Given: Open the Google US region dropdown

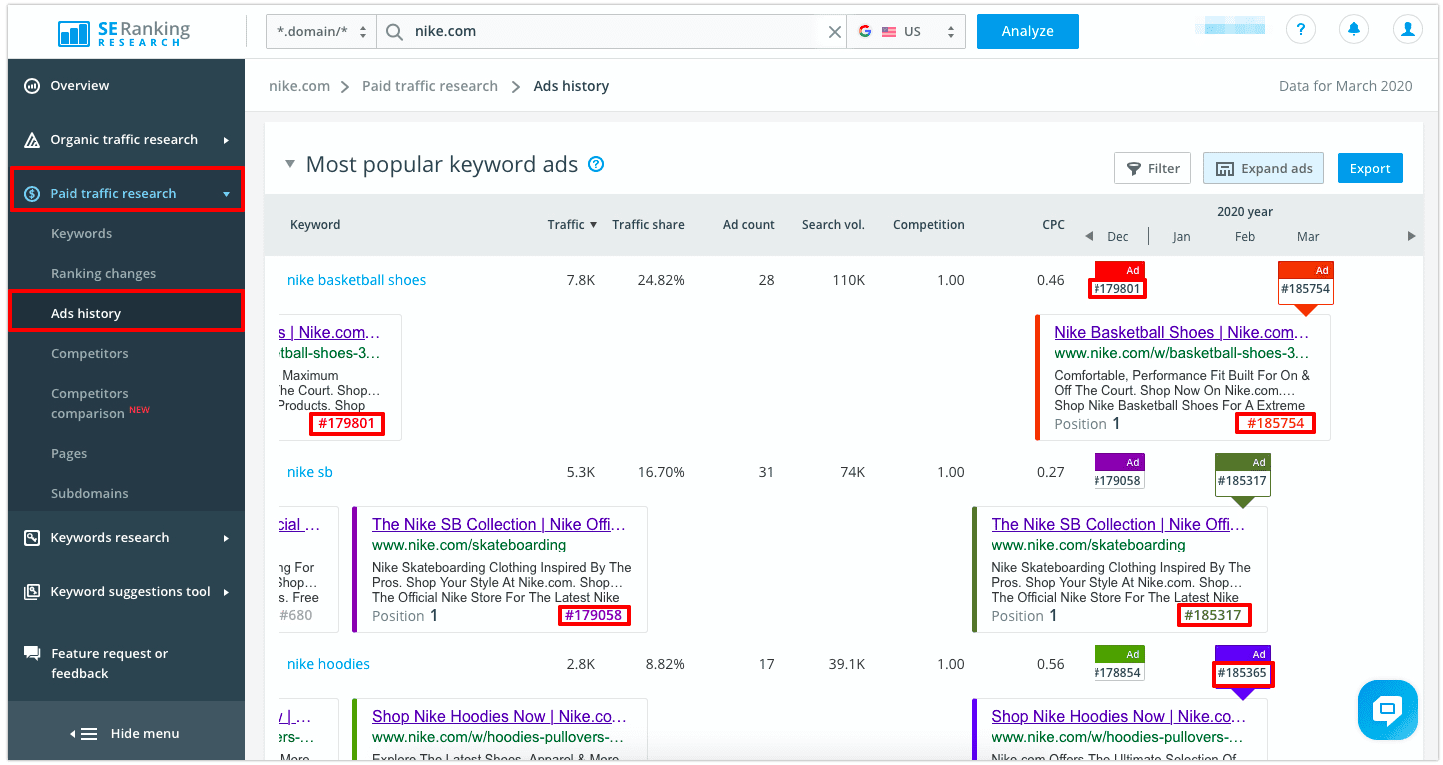Looking at the screenshot, I should pos(906,31).
